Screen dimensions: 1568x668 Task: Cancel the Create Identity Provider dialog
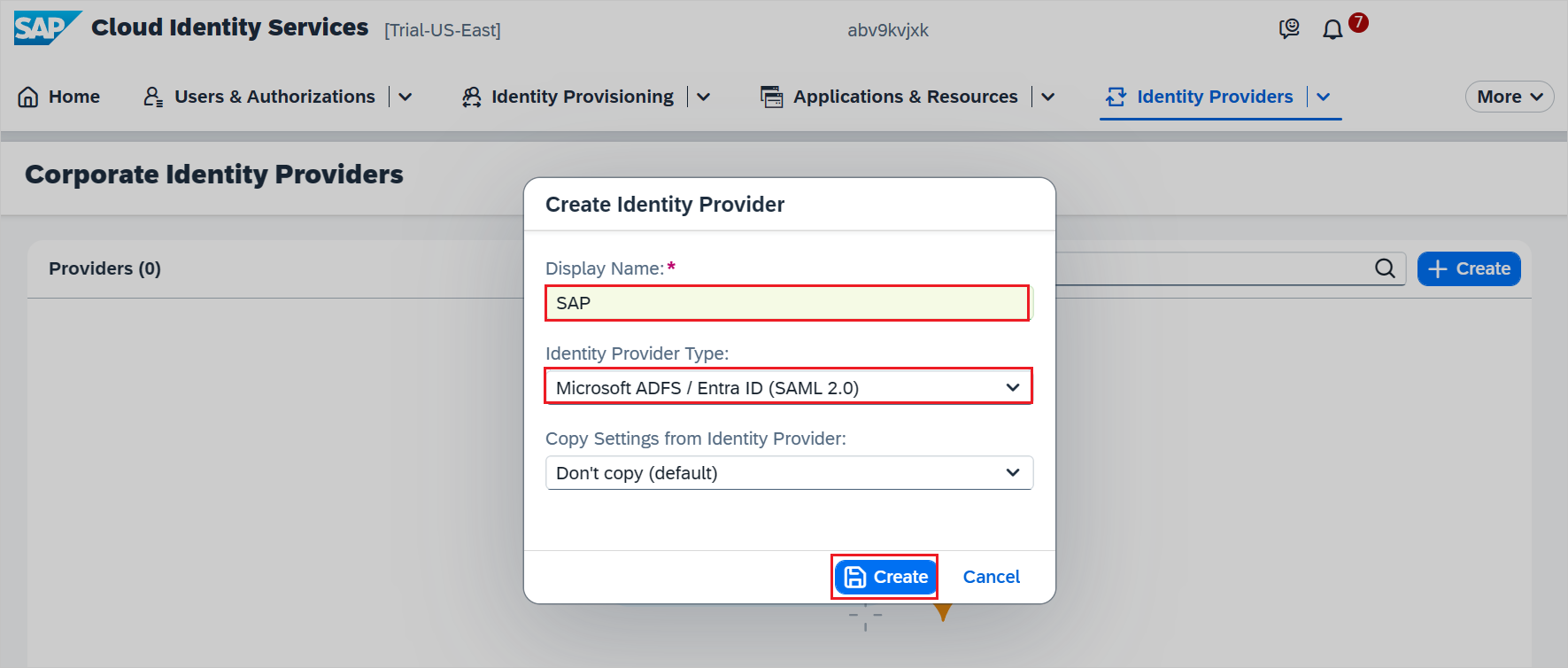click(x=991, y=576)
